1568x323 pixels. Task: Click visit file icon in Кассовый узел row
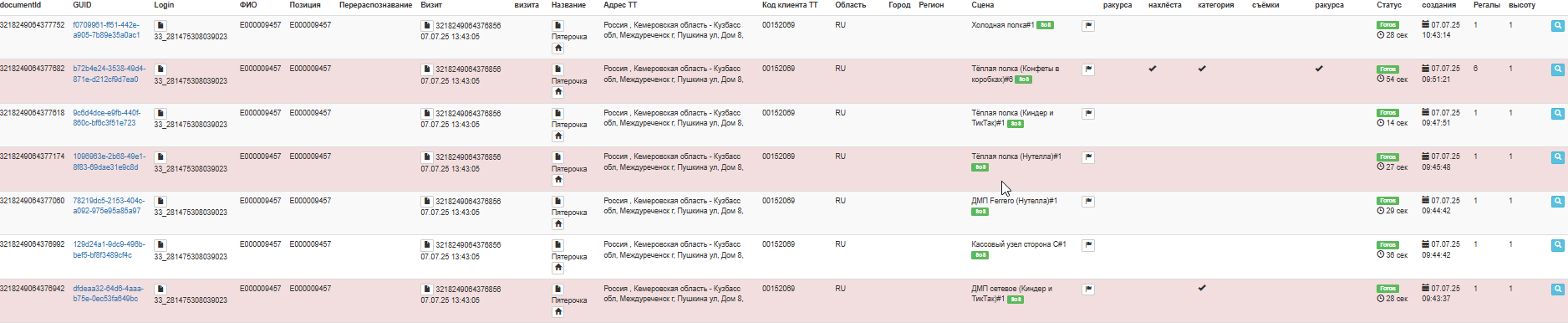click(426, 245)
